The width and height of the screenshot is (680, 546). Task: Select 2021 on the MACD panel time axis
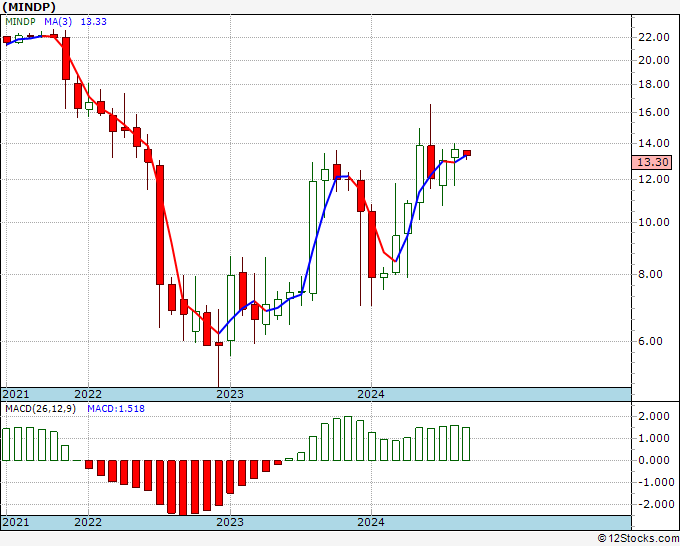coord(16,522)
